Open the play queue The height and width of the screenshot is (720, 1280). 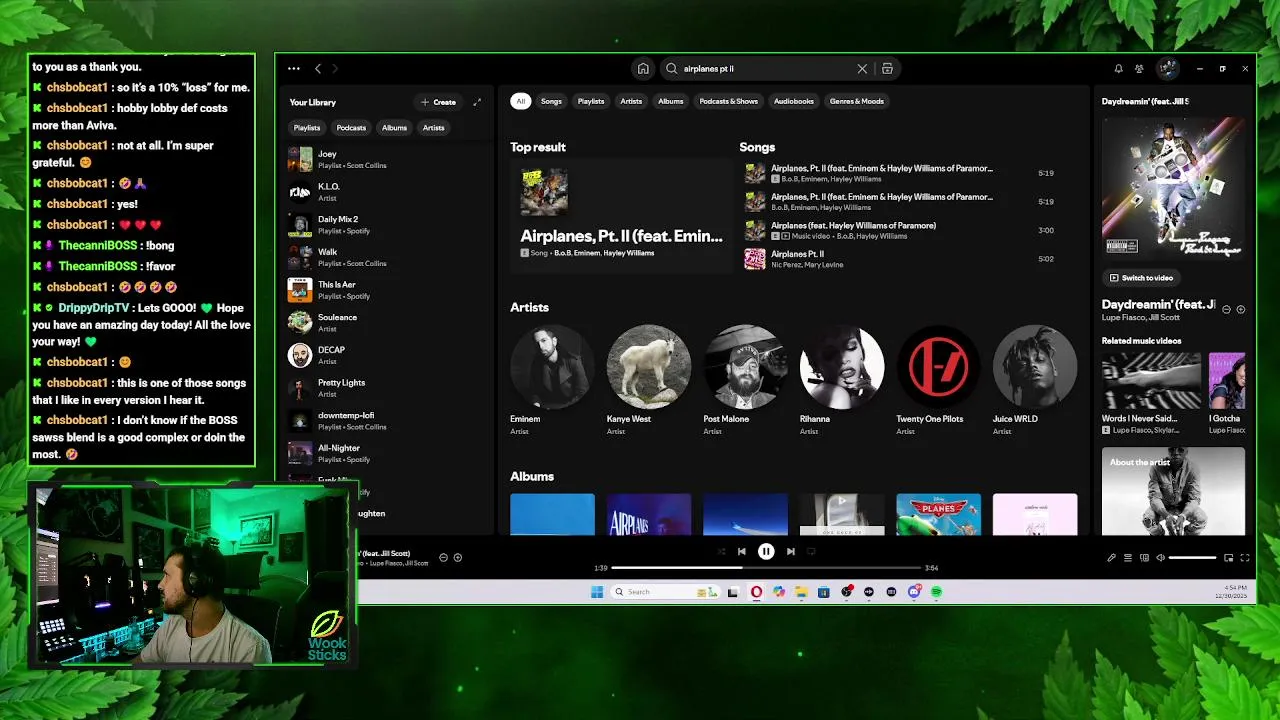coord(1127,558)
